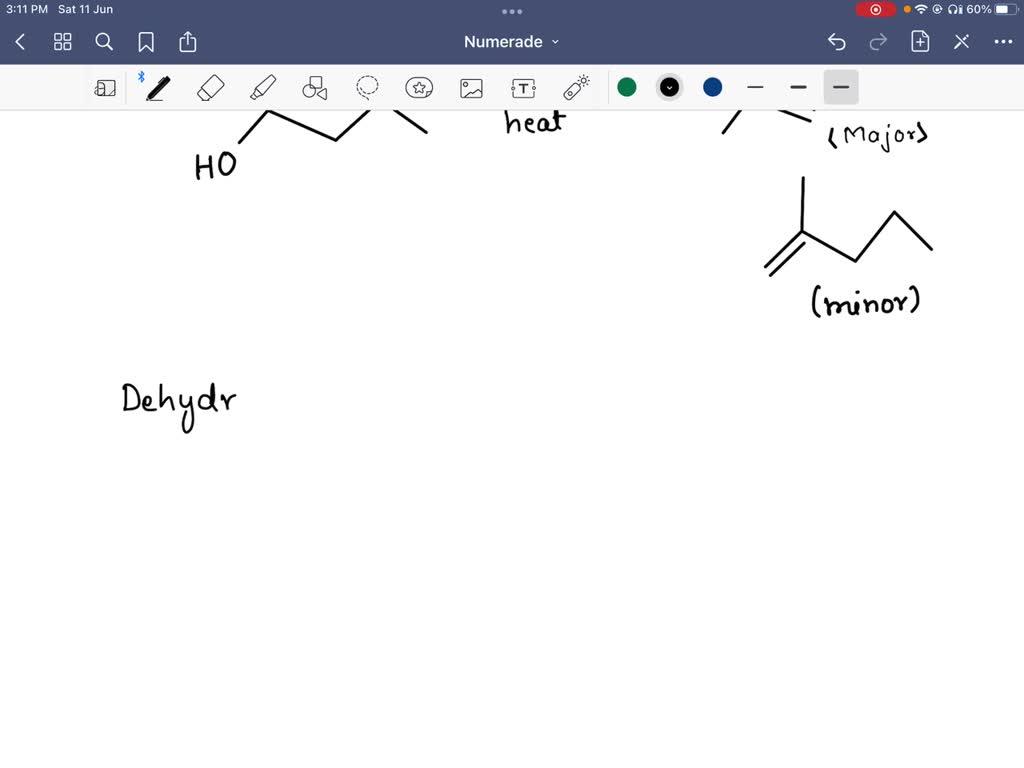
Task: Open the Numerade title dropdown
Action: 512,42
